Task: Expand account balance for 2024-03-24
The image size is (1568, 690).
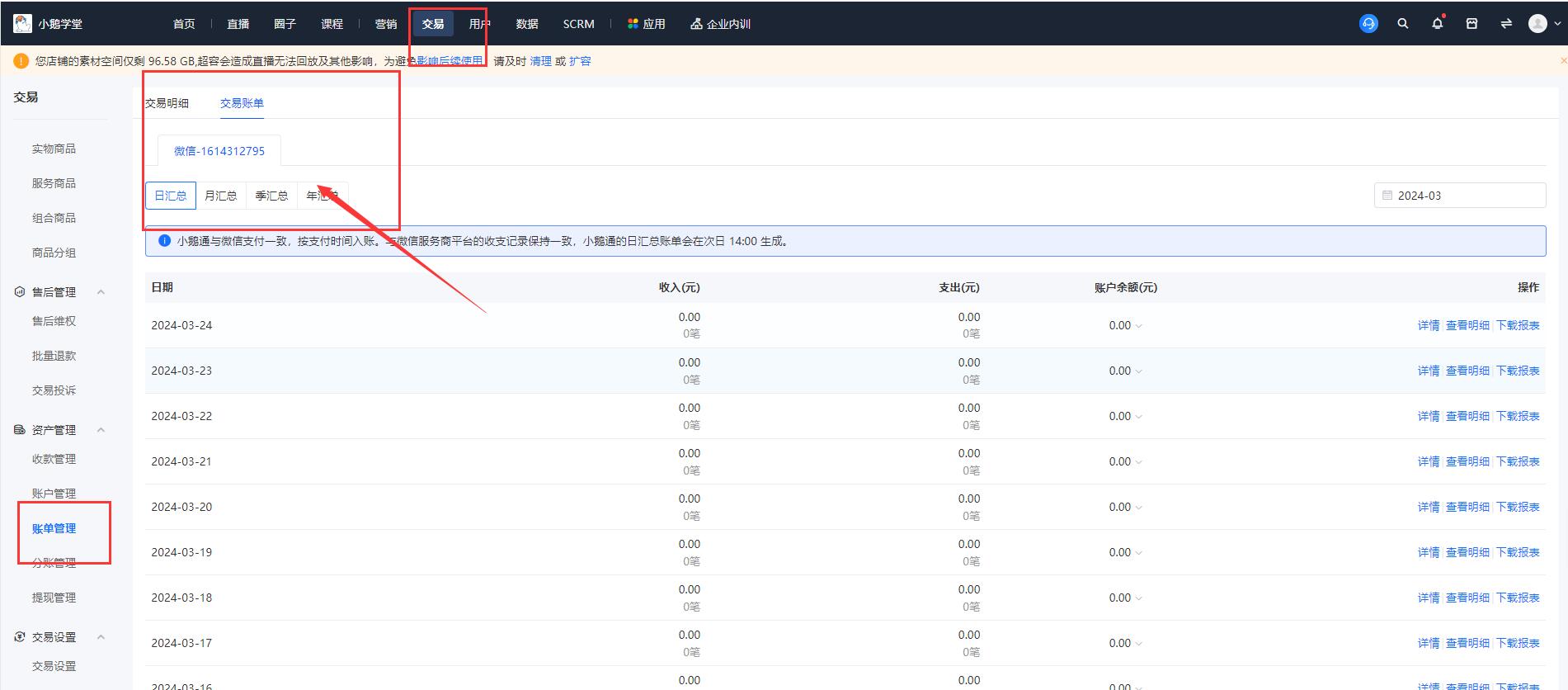Action: pyautogui.click(x=1139, y=326)
